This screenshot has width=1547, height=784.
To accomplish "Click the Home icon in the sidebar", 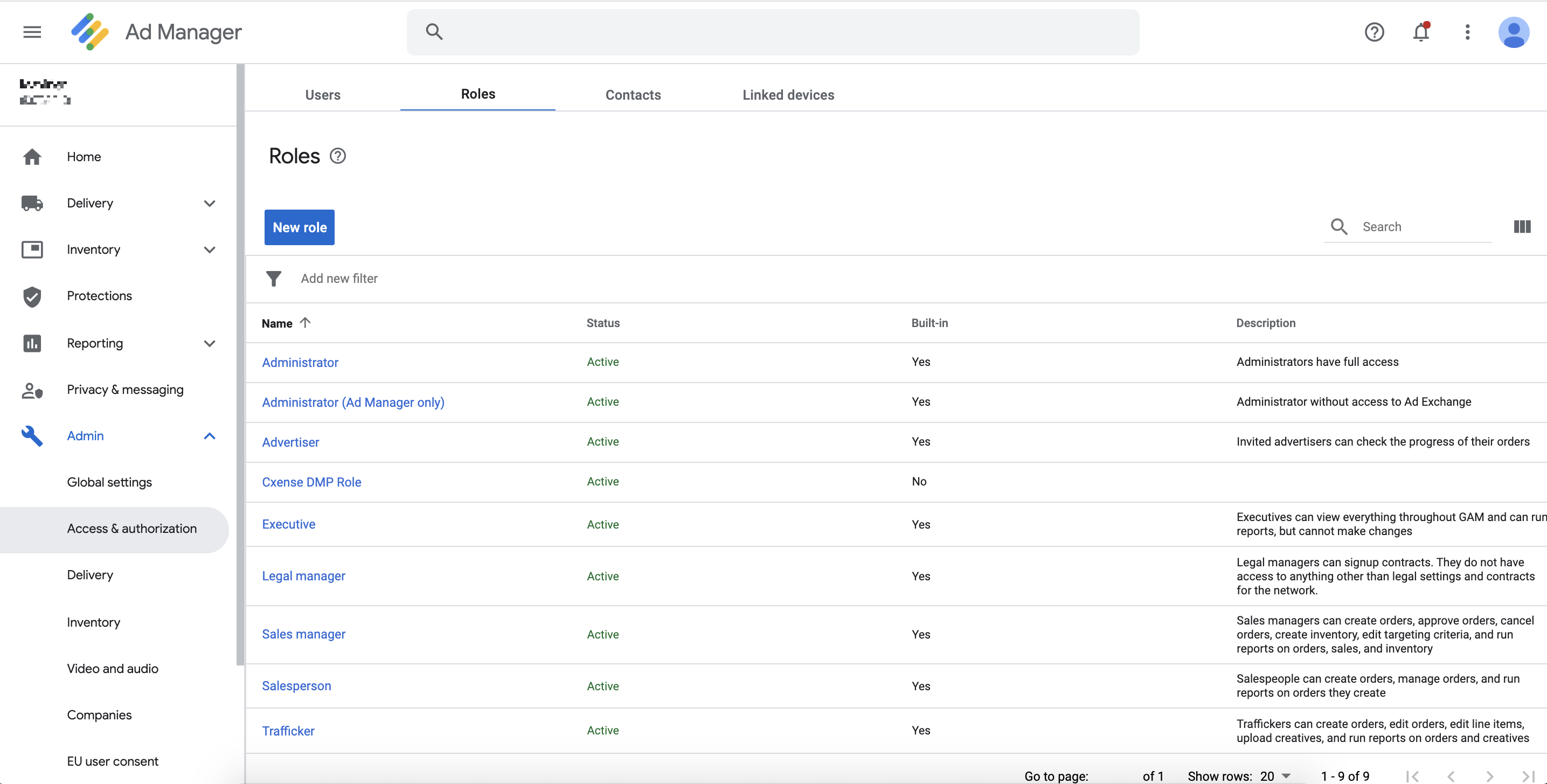I will coord(32,156).
